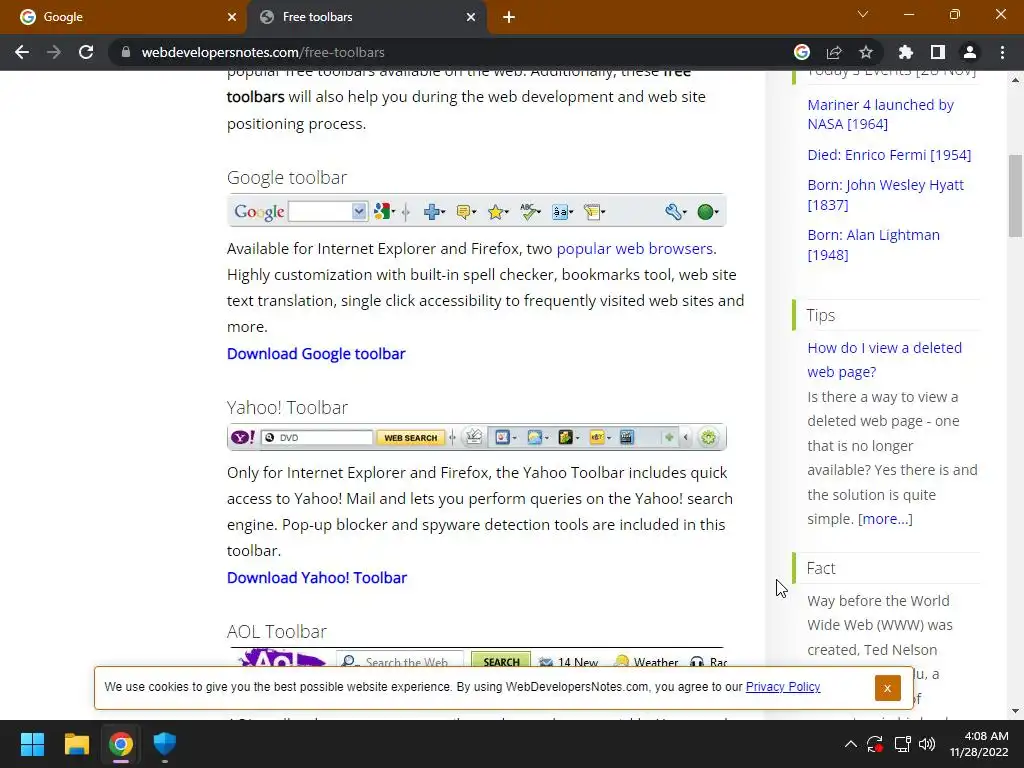Click the Fact sidebar heading

[820, 568]
